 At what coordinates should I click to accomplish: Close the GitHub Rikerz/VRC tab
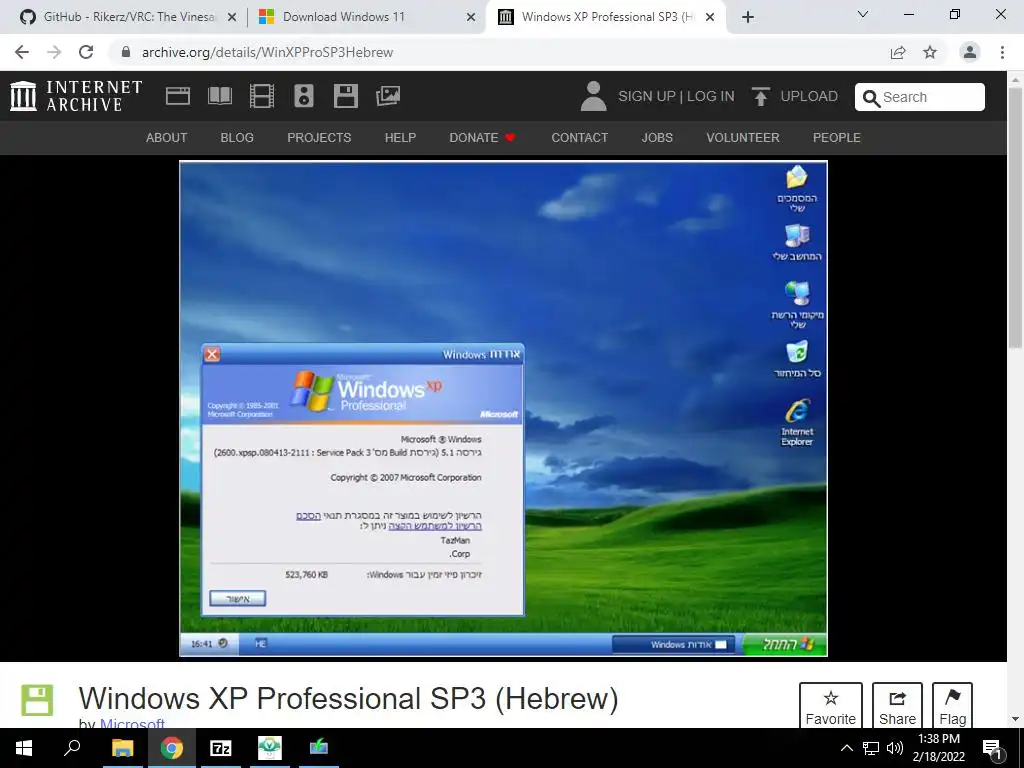pyautogui.click(x=232, y=18)
